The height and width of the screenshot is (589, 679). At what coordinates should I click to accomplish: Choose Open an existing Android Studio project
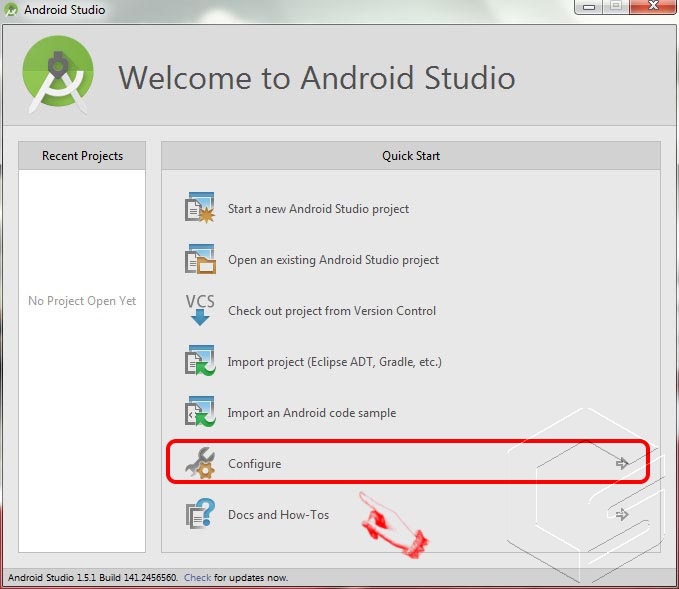click(x=333, y=260)
